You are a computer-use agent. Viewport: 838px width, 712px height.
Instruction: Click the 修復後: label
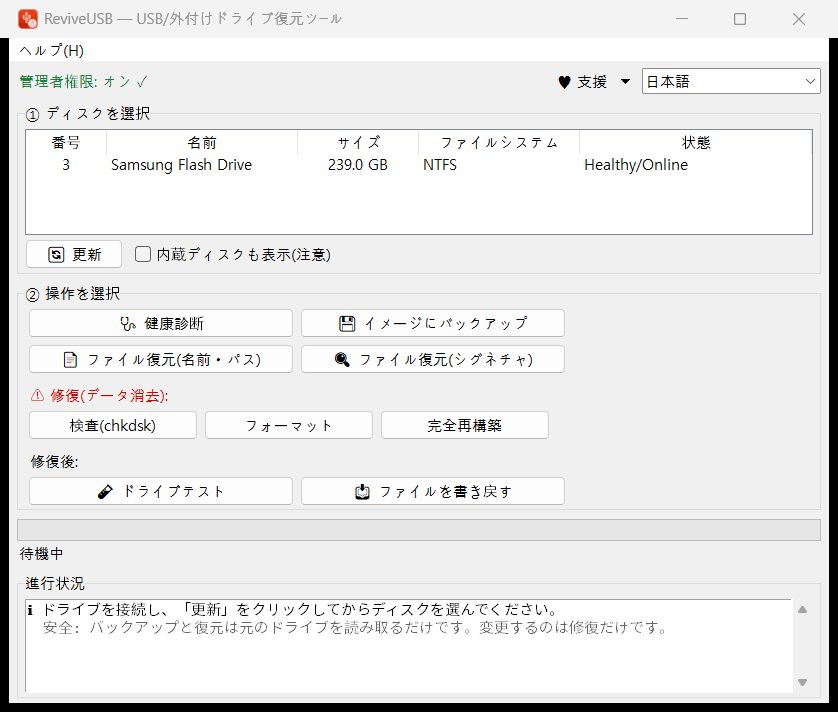pyautogui.click(x=55, y=461)
